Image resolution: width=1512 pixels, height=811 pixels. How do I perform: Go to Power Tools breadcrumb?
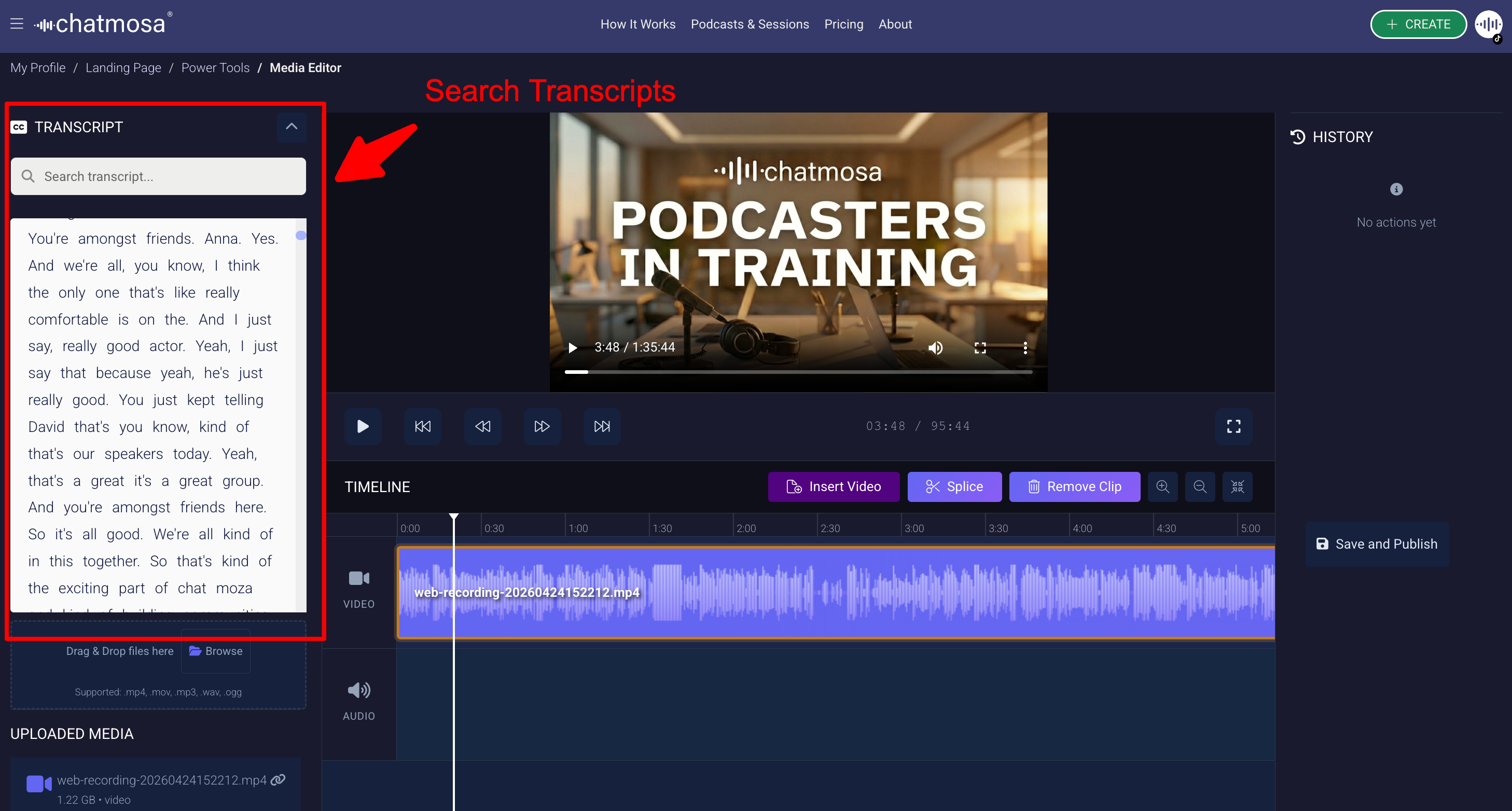[215, 67]
